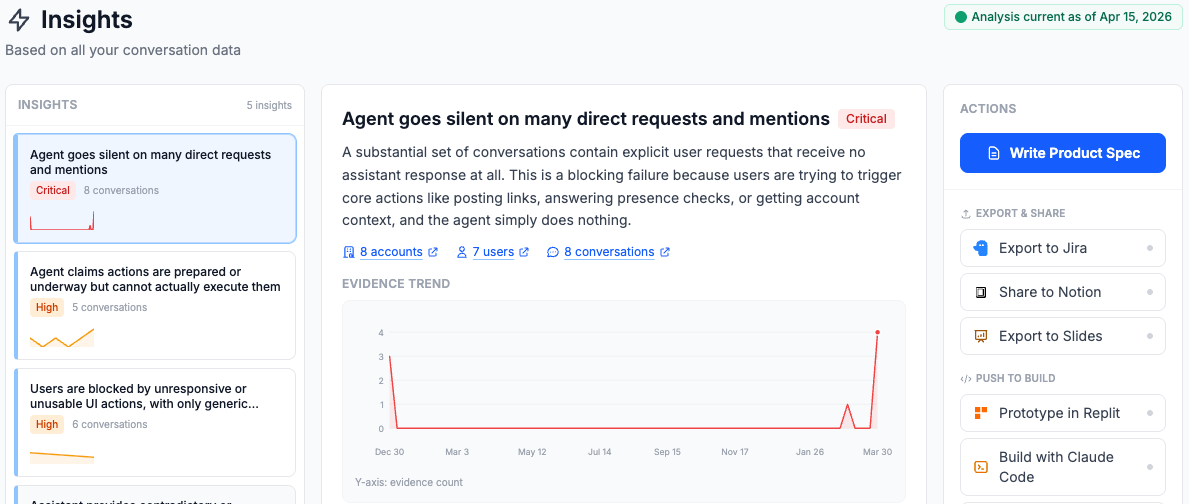Click the Notion logo icon
Viewport: 1189px width, 504px height.
point(980,292)
